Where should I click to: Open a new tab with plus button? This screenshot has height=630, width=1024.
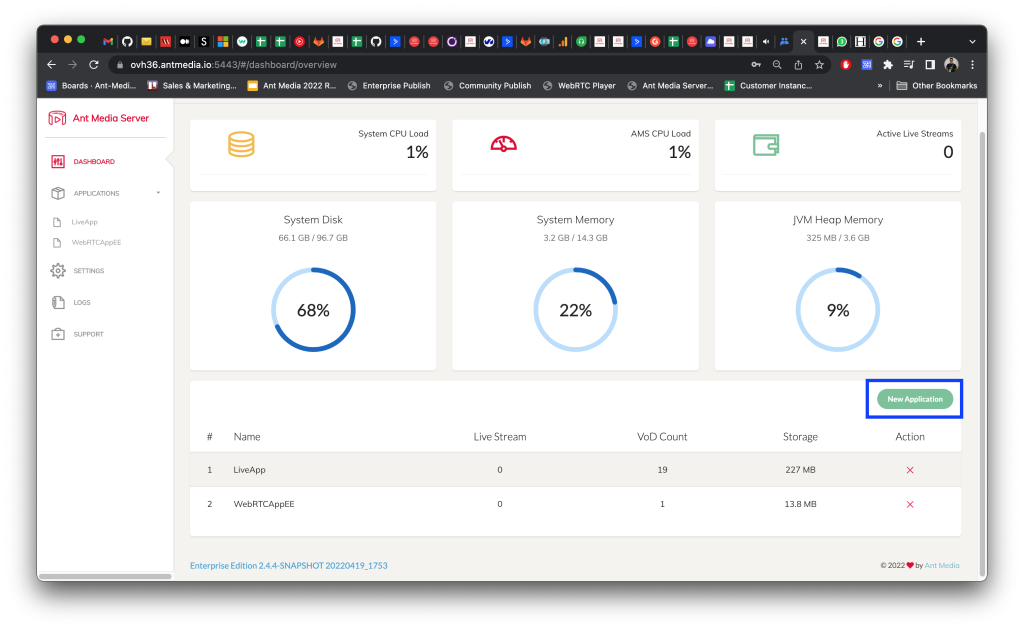pos(921,41)
